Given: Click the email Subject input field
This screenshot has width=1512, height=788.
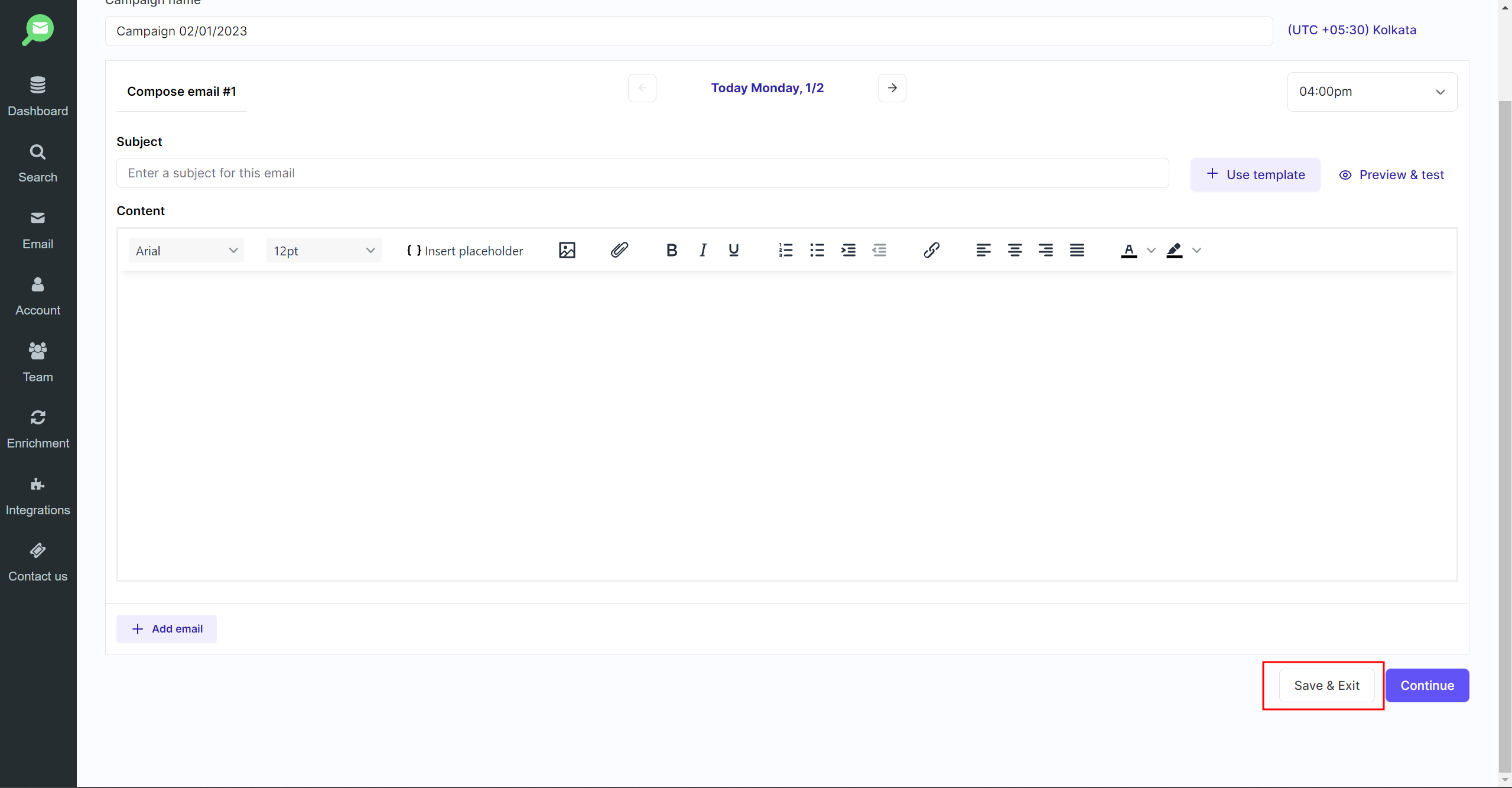Looking at the screenshot, I should point(642,173).
